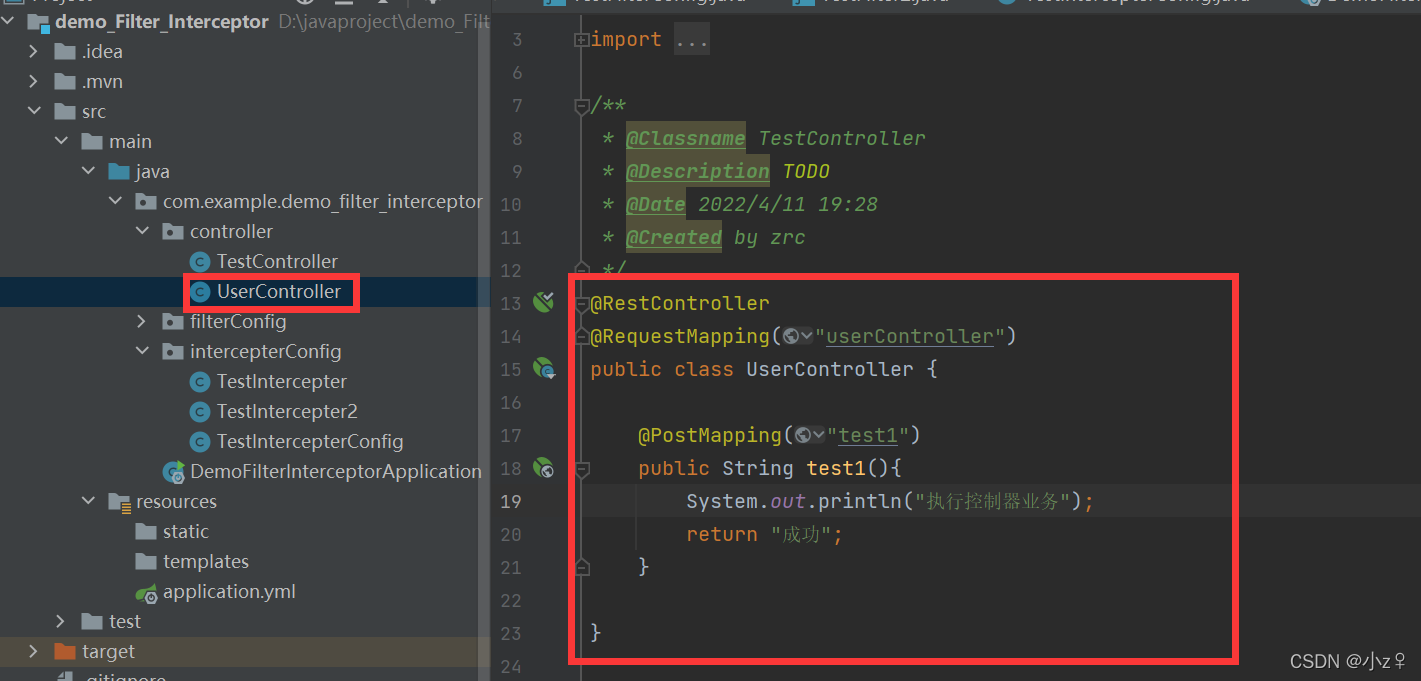Viewport: 1421px width, 681px height.
Task: Open URL globe dropdown in @PostMapping
Action: [811, 435]
